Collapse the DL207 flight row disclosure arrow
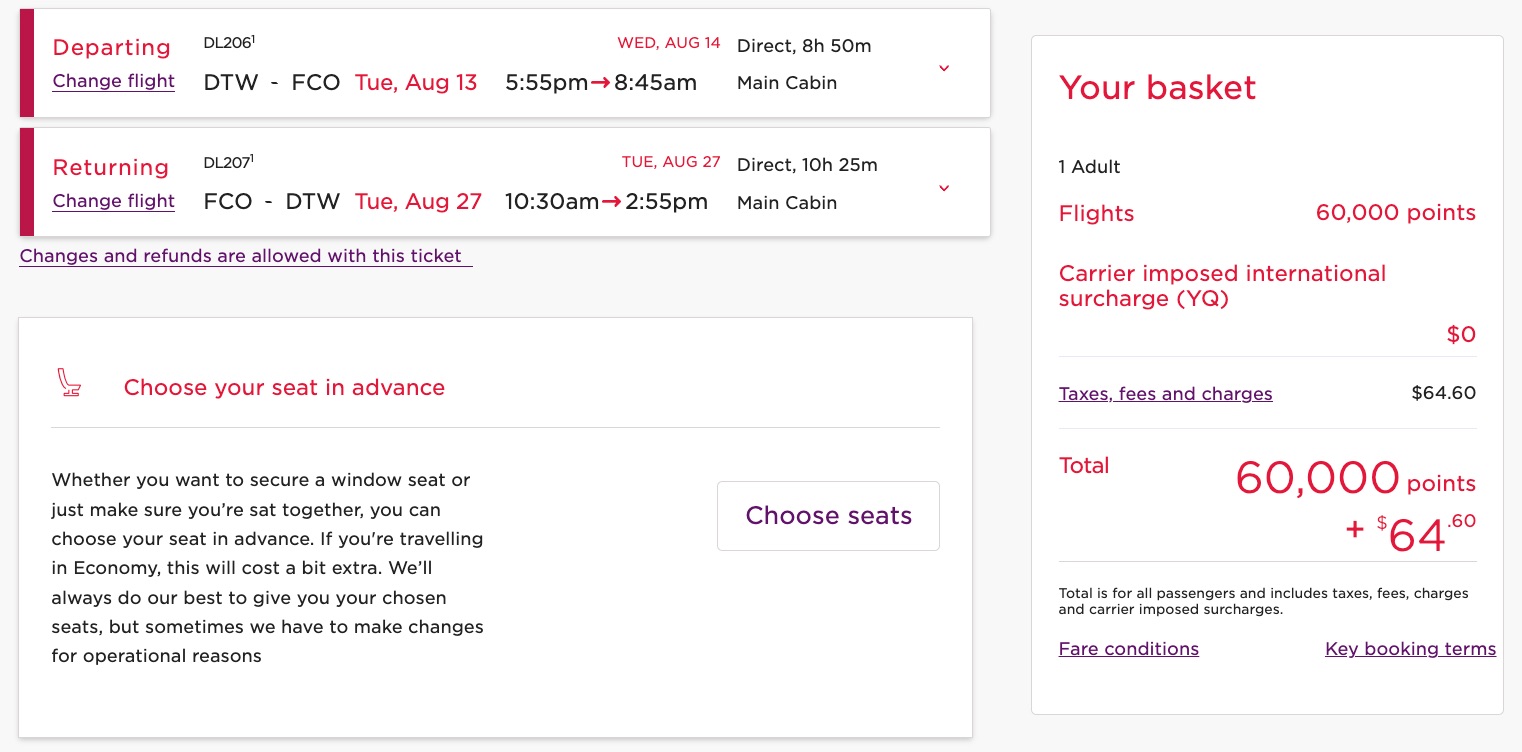Image resolution: width=1522 pixels, height=752 pixels. 943,188
